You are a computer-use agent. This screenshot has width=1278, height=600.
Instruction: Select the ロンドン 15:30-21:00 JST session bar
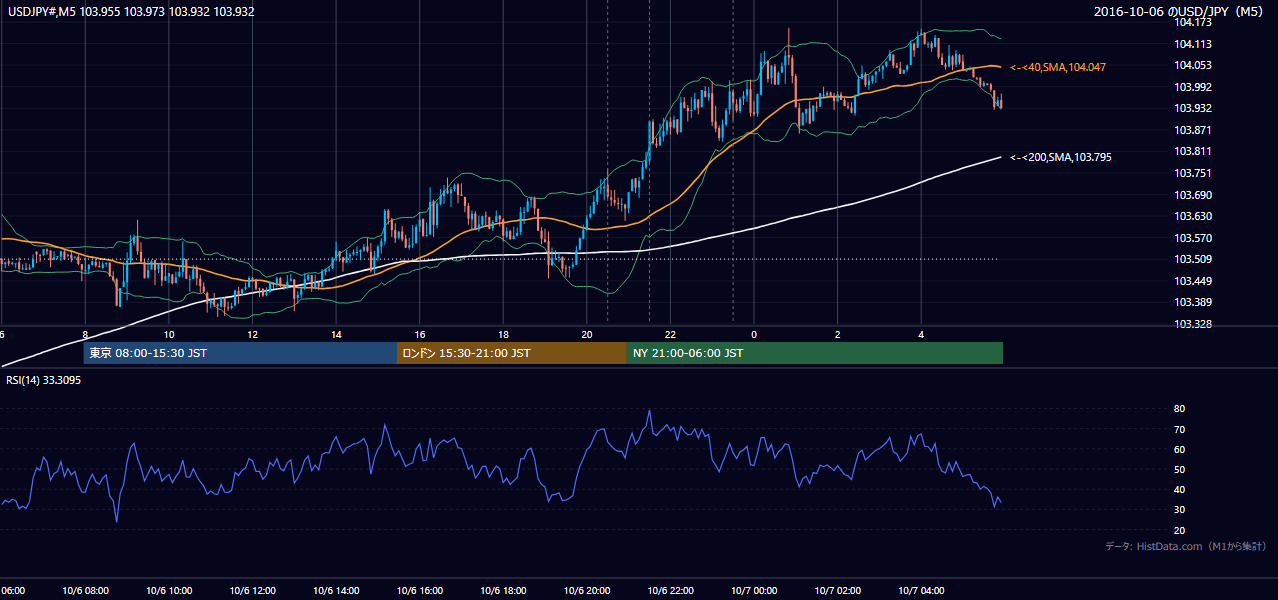coord(512,353)
